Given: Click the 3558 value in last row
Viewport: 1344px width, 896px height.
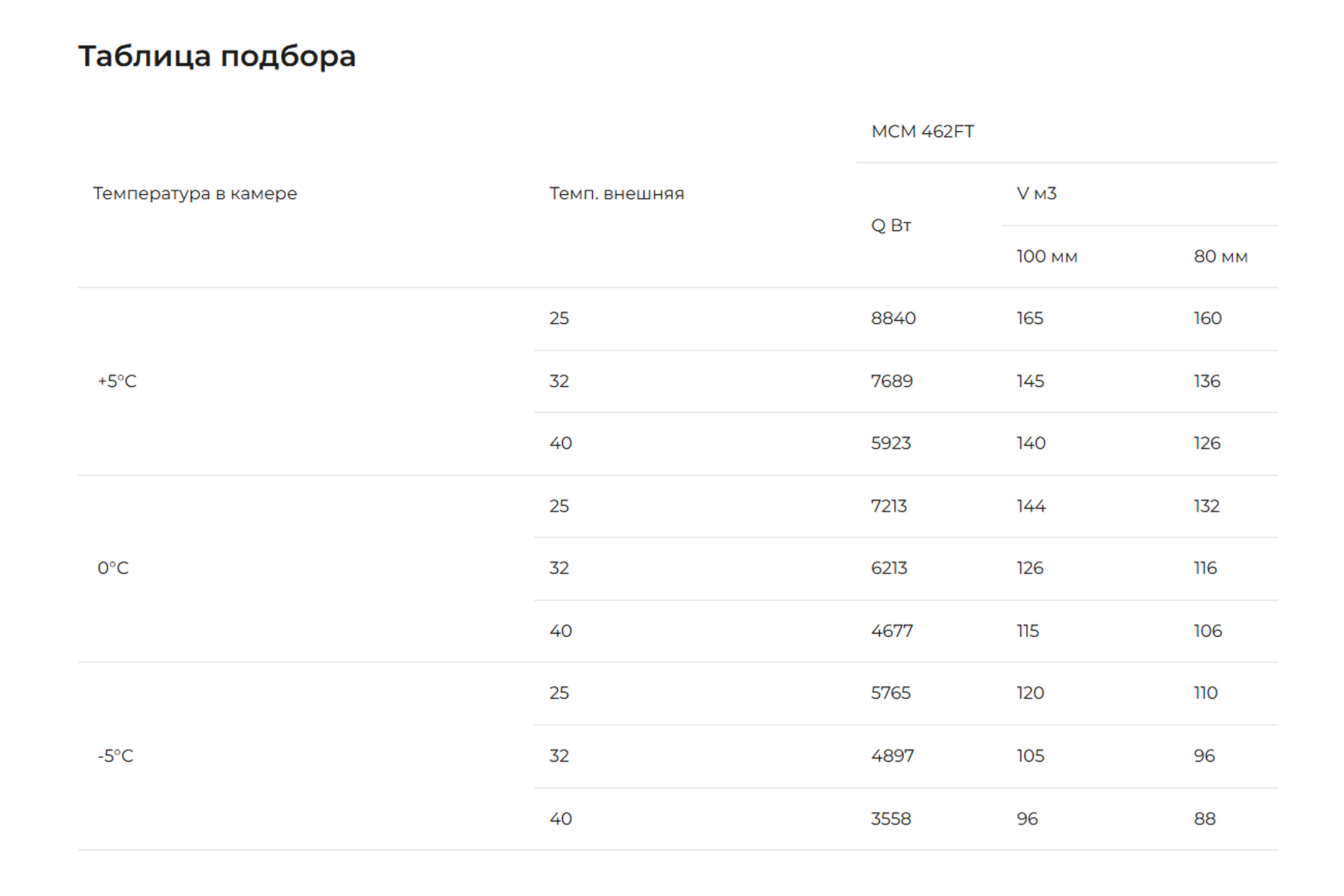Looking at the screenshot, I should (890, 819).
